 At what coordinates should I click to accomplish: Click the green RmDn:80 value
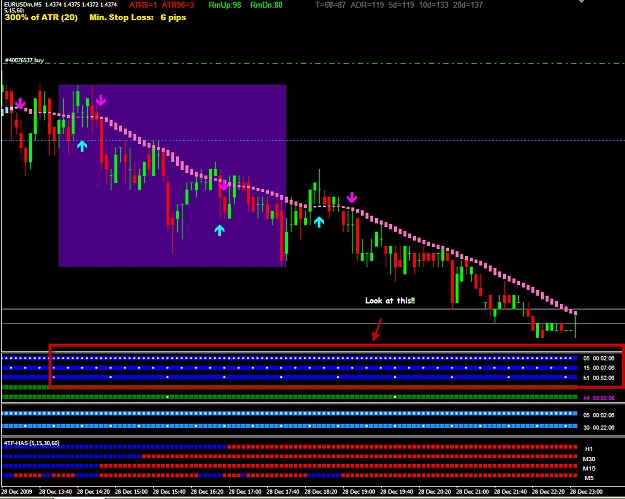pos(266,5)
